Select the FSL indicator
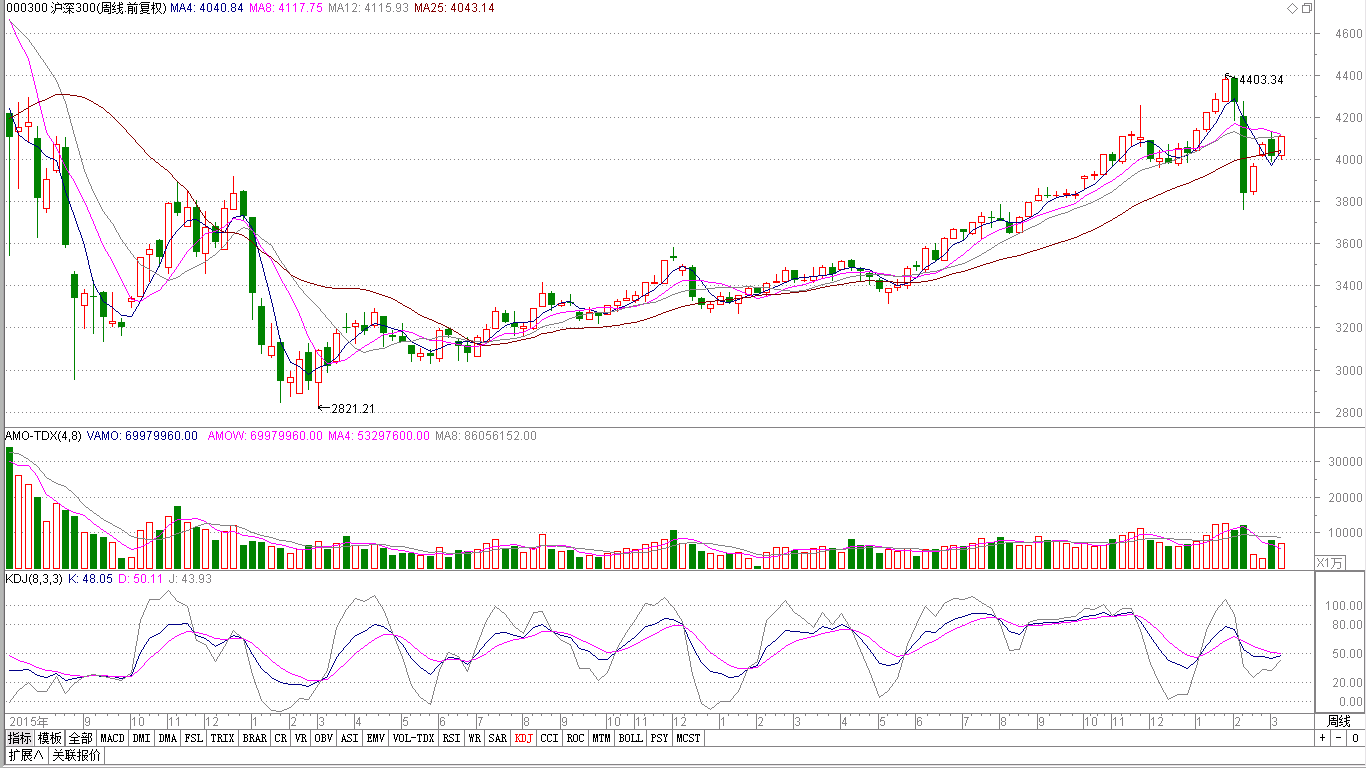The height and width of the screenshot is (768, 1366). pyautogui.click(x=194, y=738)
